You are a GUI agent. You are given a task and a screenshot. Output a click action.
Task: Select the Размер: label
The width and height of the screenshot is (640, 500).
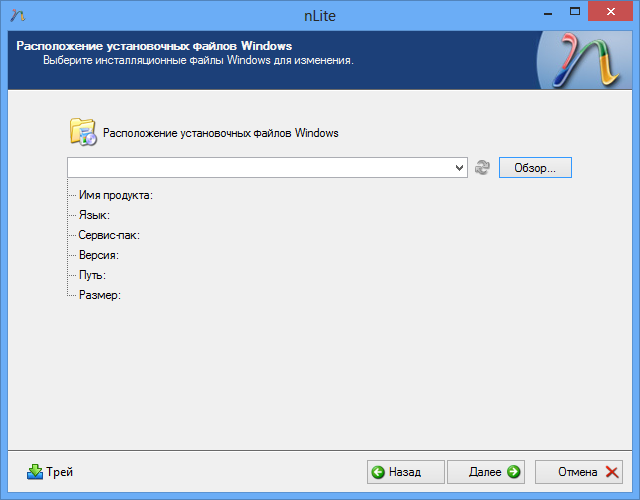[100, 295]
